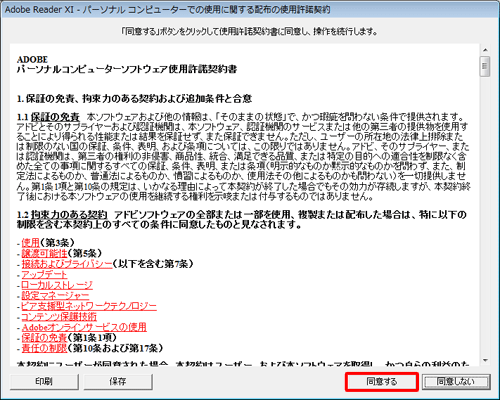Open the Adobeオンラインサービスの使用 link

[84, 327]
